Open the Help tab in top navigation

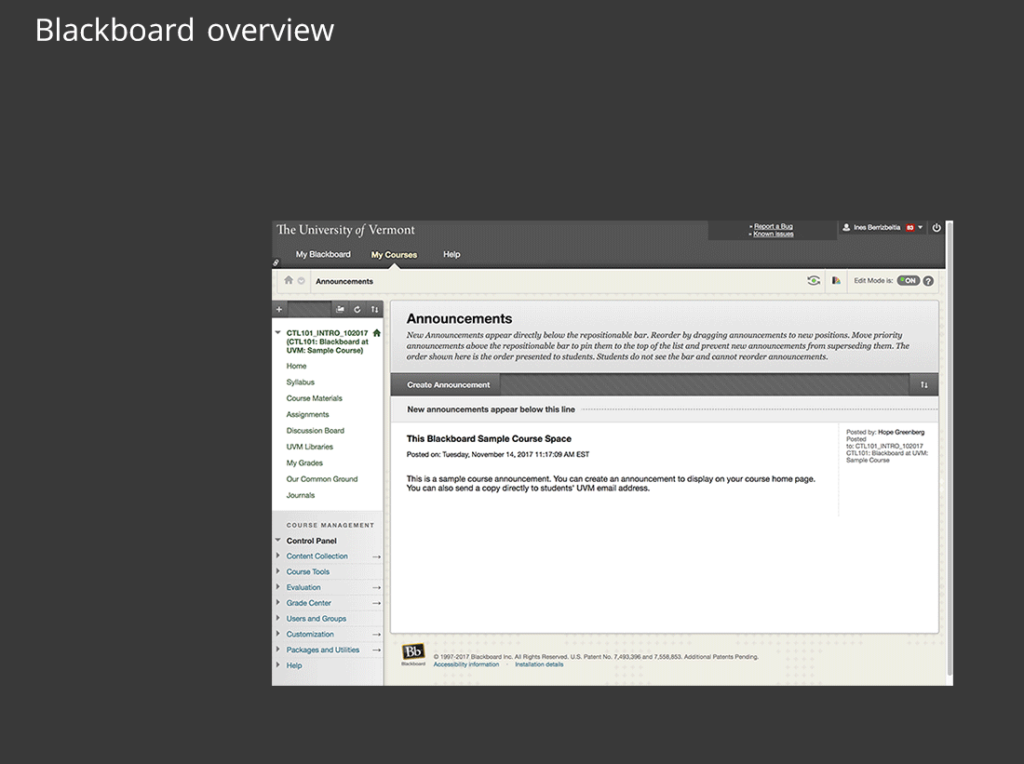(451, 254)
